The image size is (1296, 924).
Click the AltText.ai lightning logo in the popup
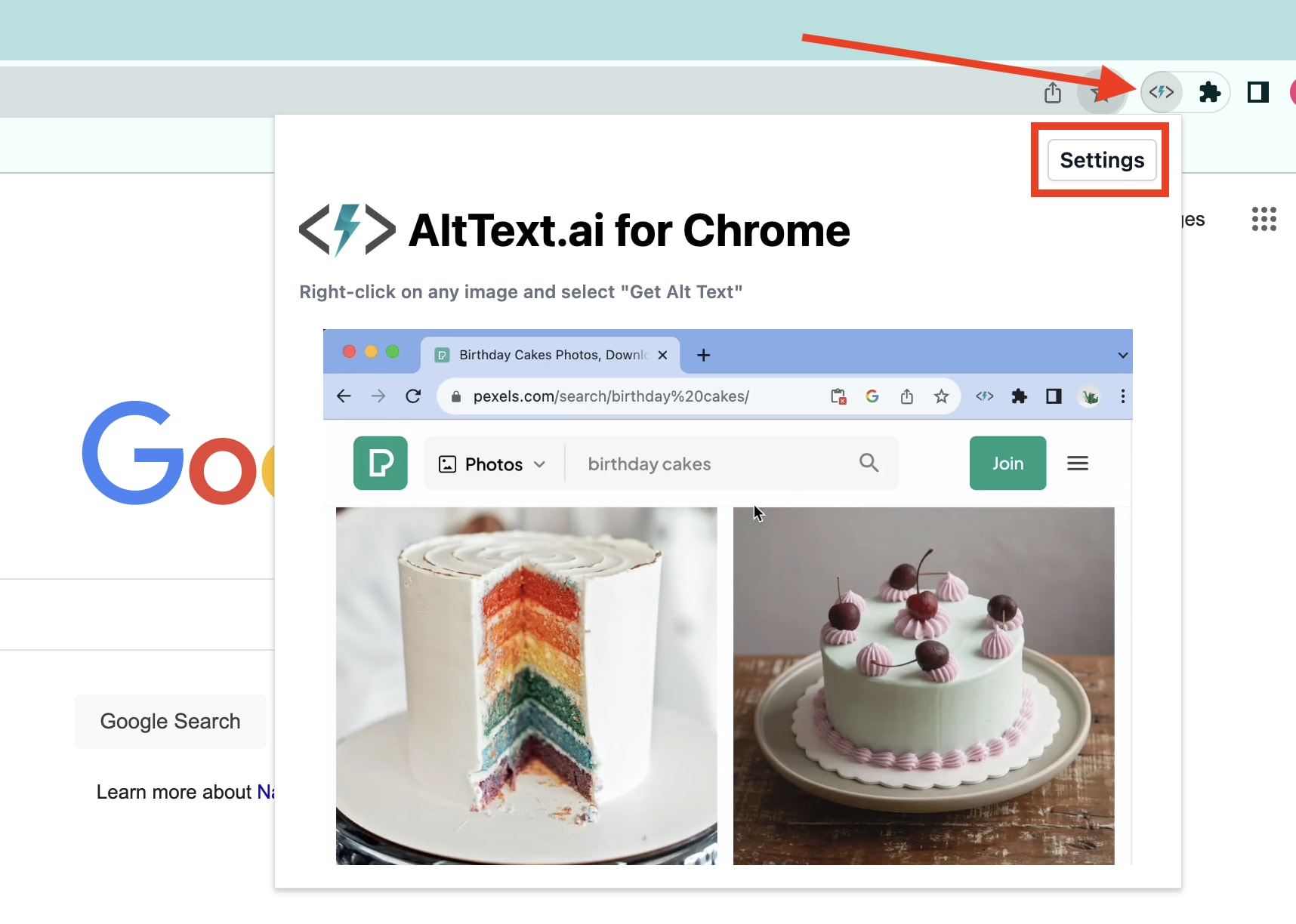[347, 229]
